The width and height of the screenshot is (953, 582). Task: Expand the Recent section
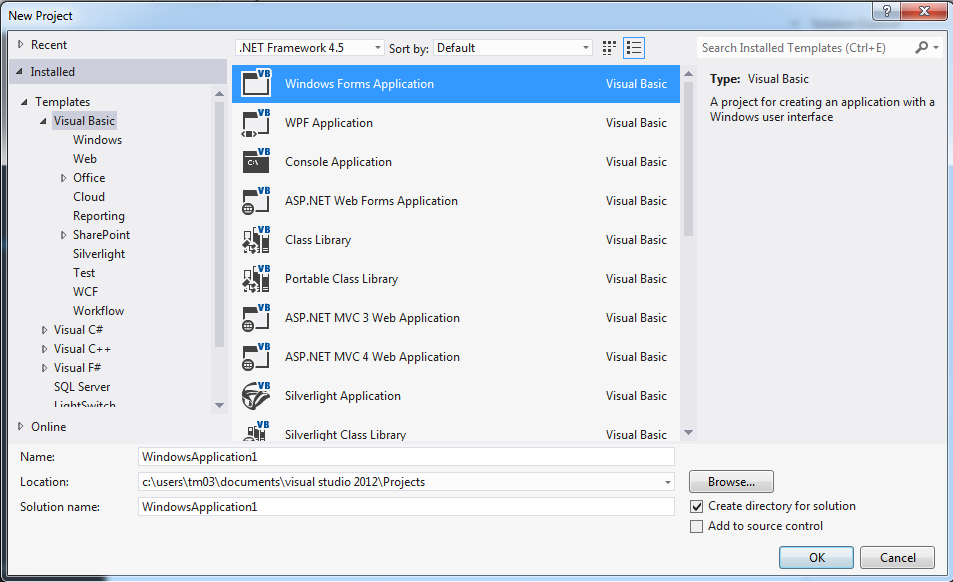tap(21, 44)
